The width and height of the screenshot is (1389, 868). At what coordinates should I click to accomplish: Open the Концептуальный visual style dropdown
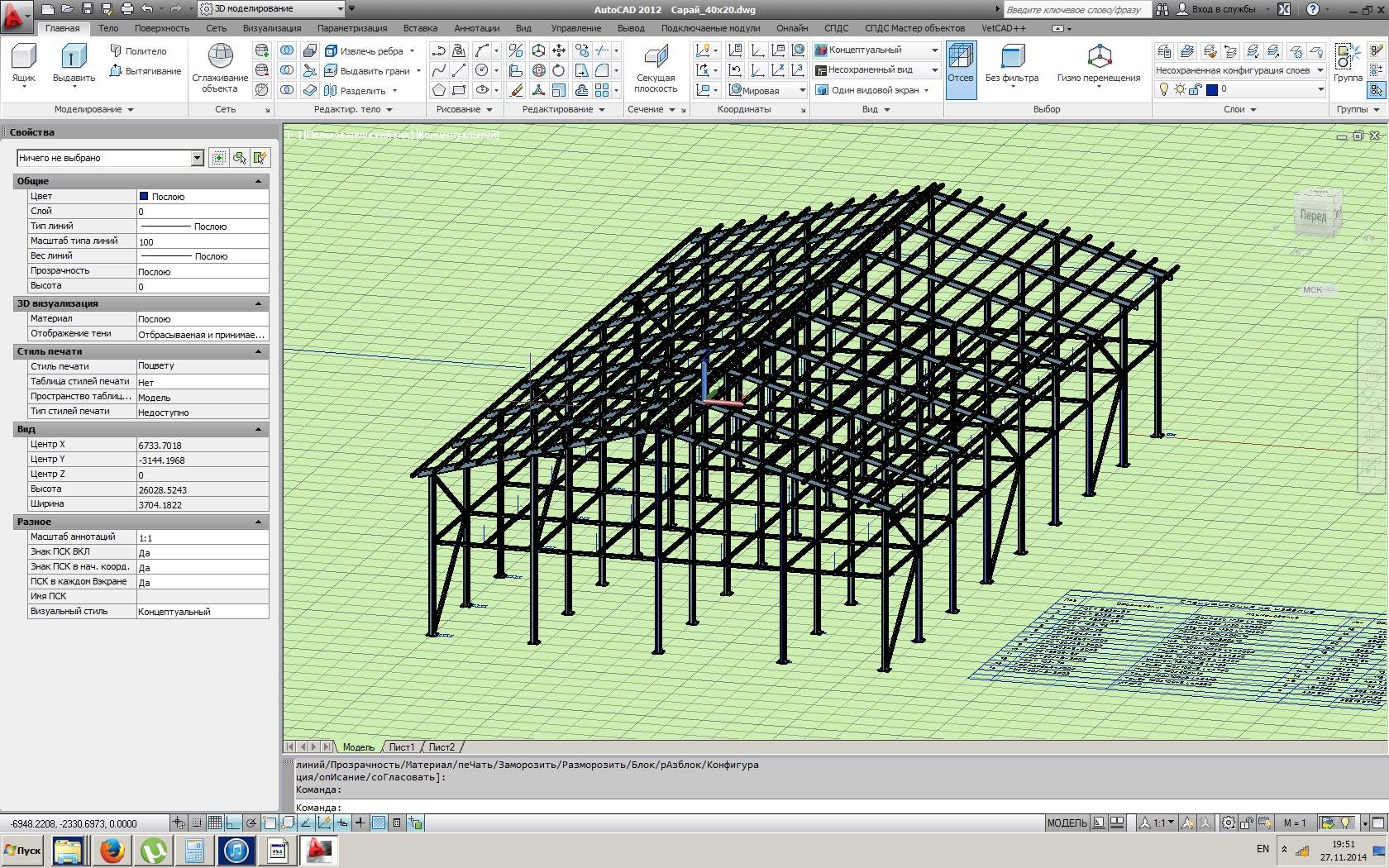(877, 50)
